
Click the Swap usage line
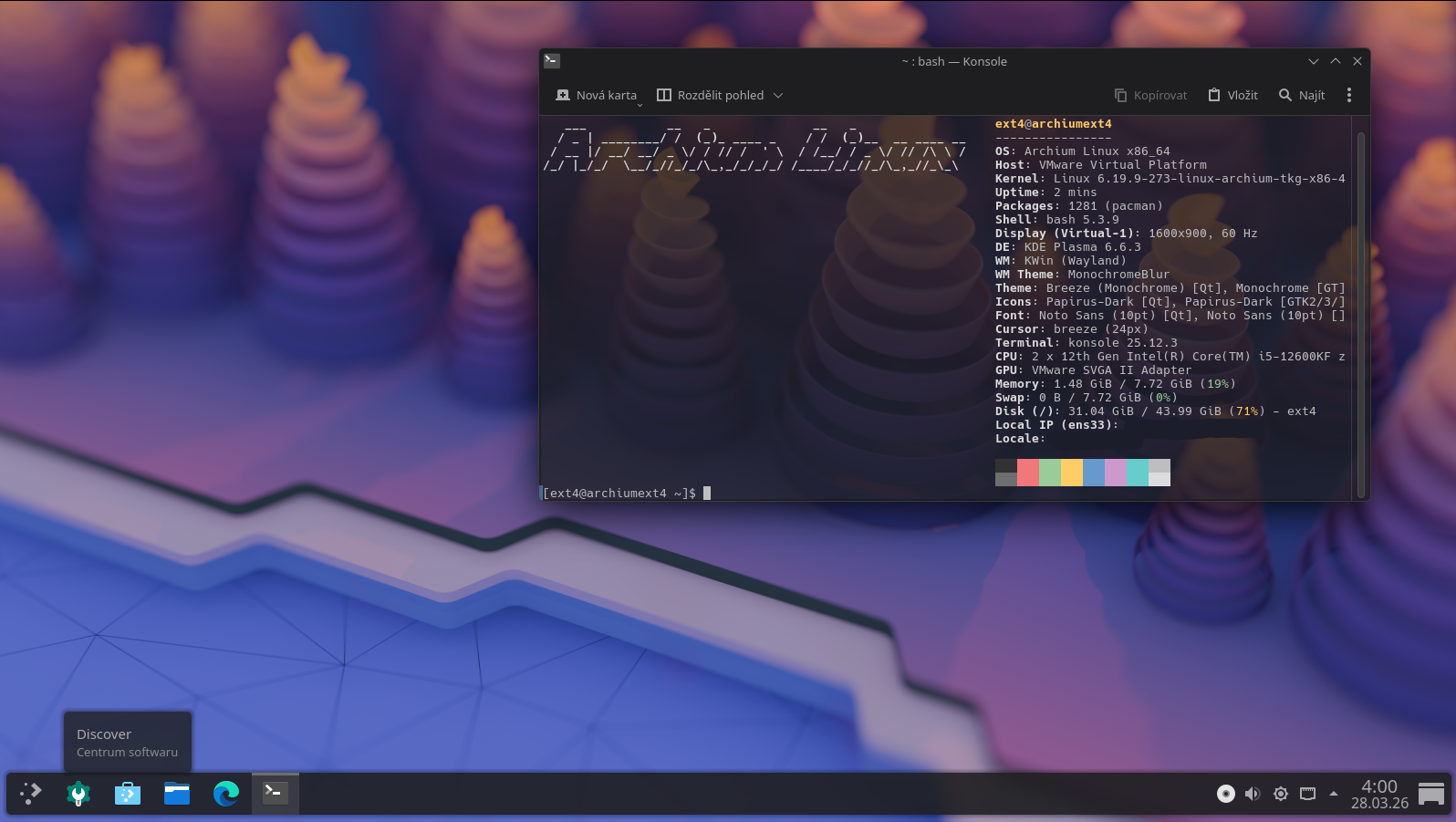coord(1087,398)
